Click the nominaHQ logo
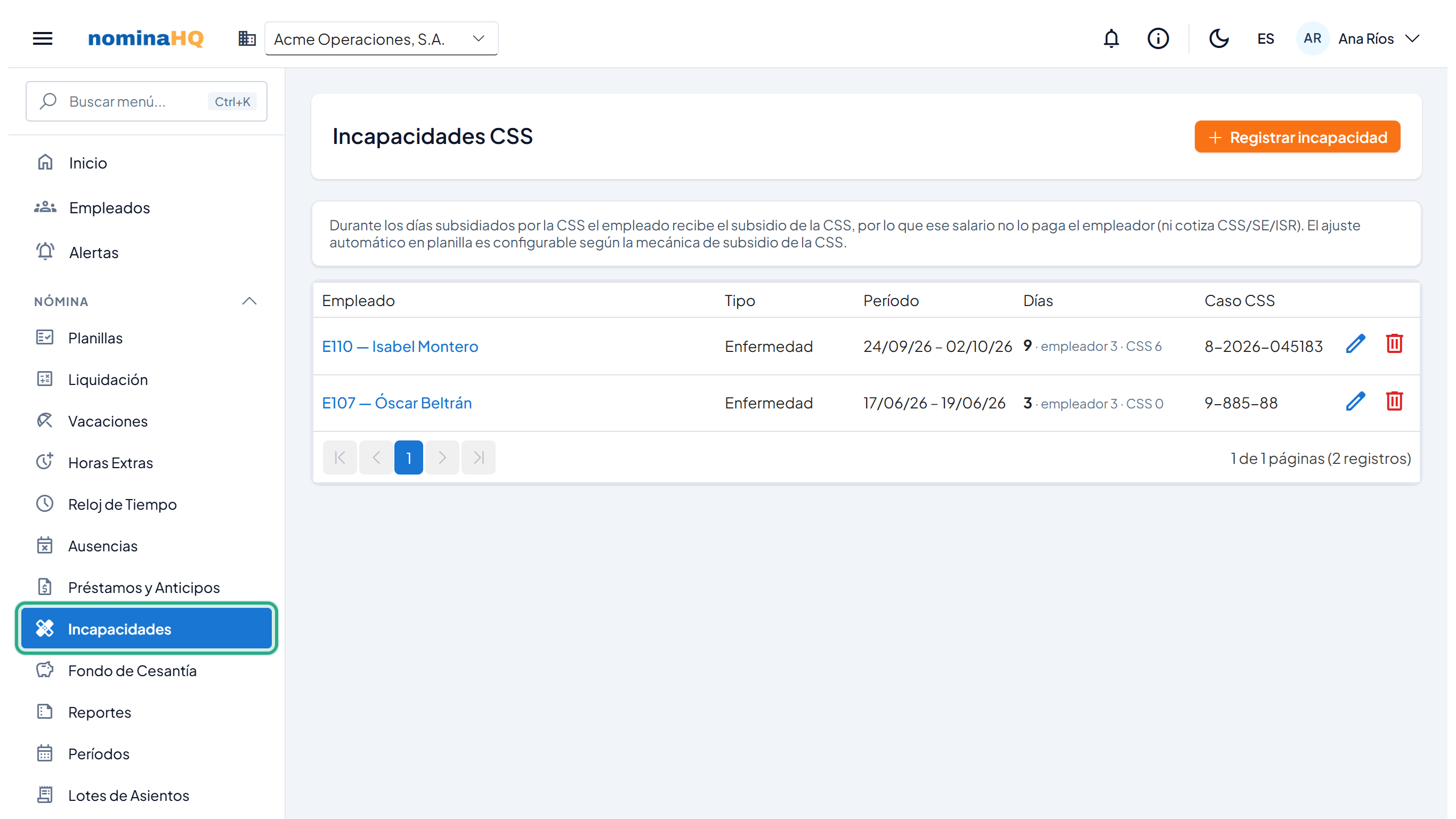The height and width of the screenshot is (819, 1456). (145, 38)
